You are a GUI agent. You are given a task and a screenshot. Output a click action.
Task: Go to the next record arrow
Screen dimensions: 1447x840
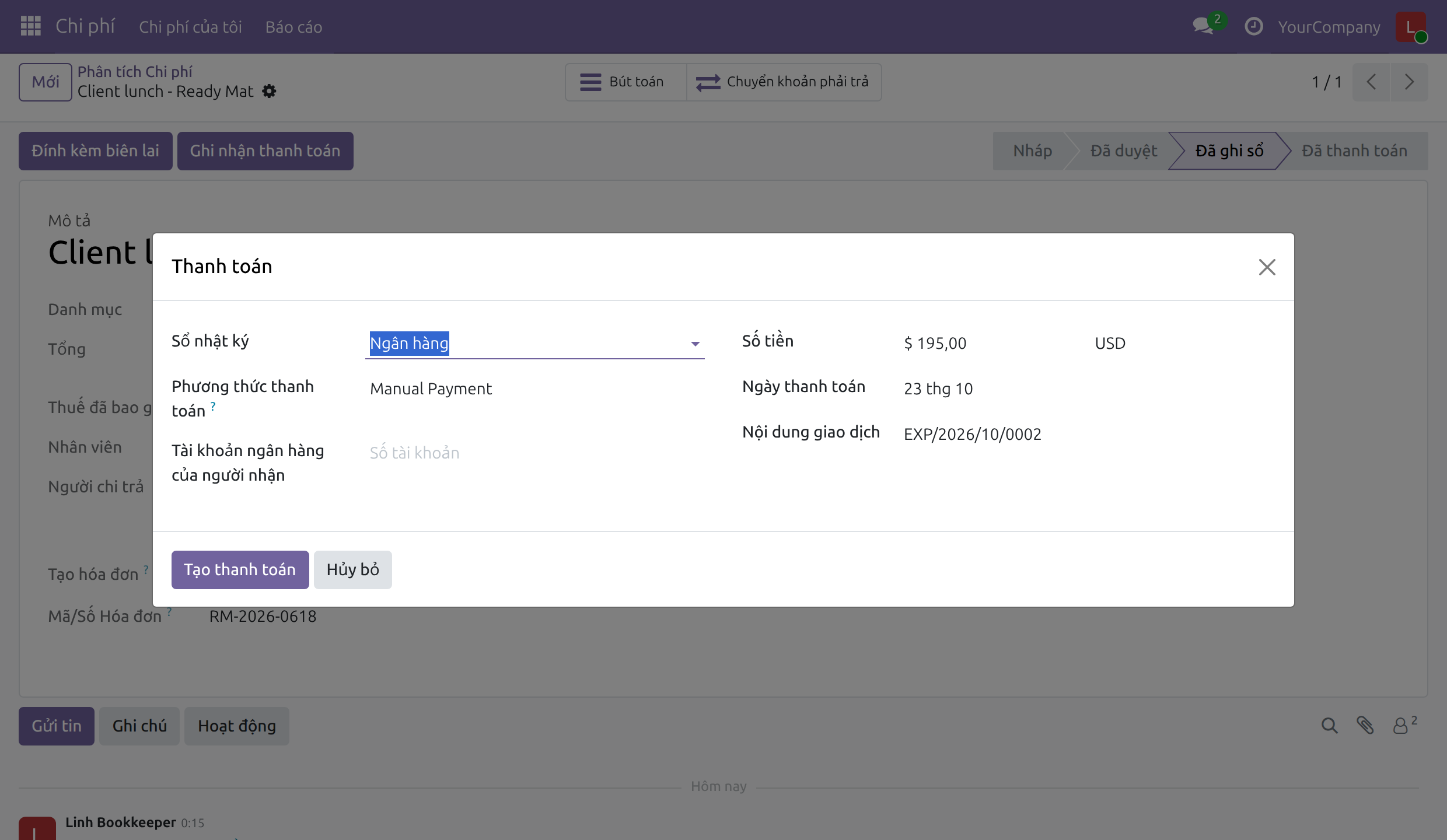point(1409,82)
